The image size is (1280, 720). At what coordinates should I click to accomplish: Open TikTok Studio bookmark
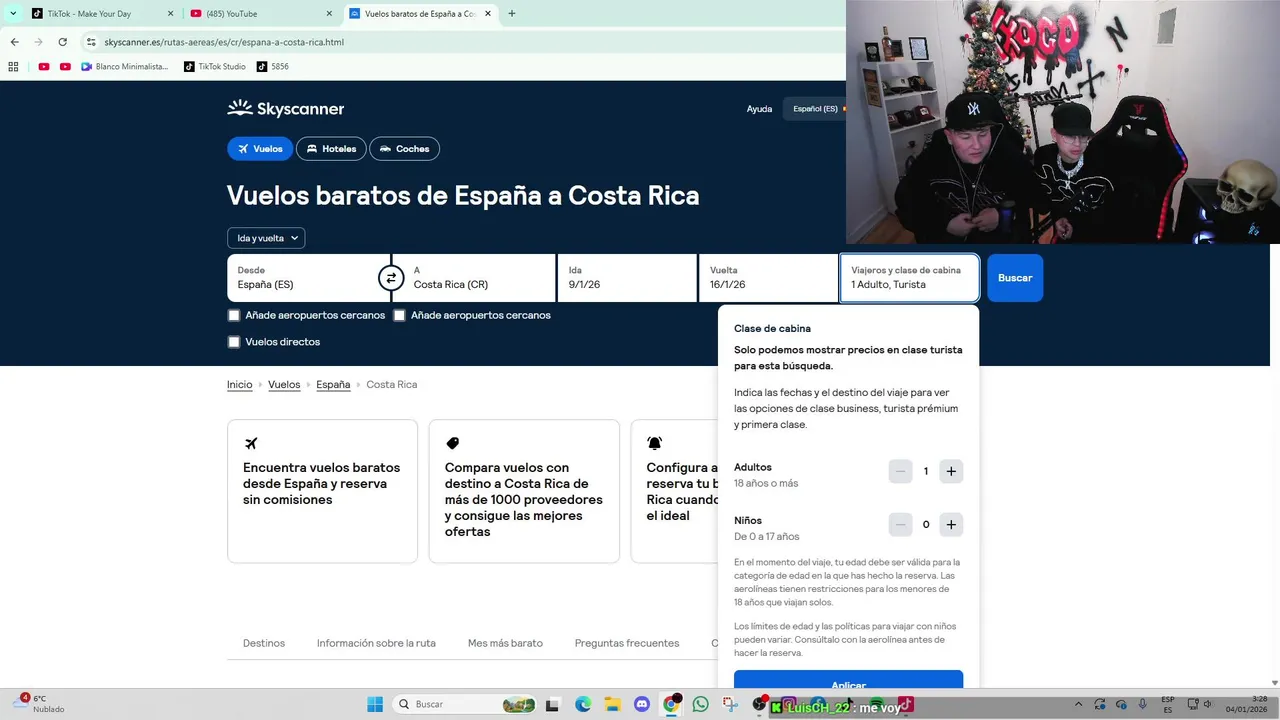(x=215, y=67)
